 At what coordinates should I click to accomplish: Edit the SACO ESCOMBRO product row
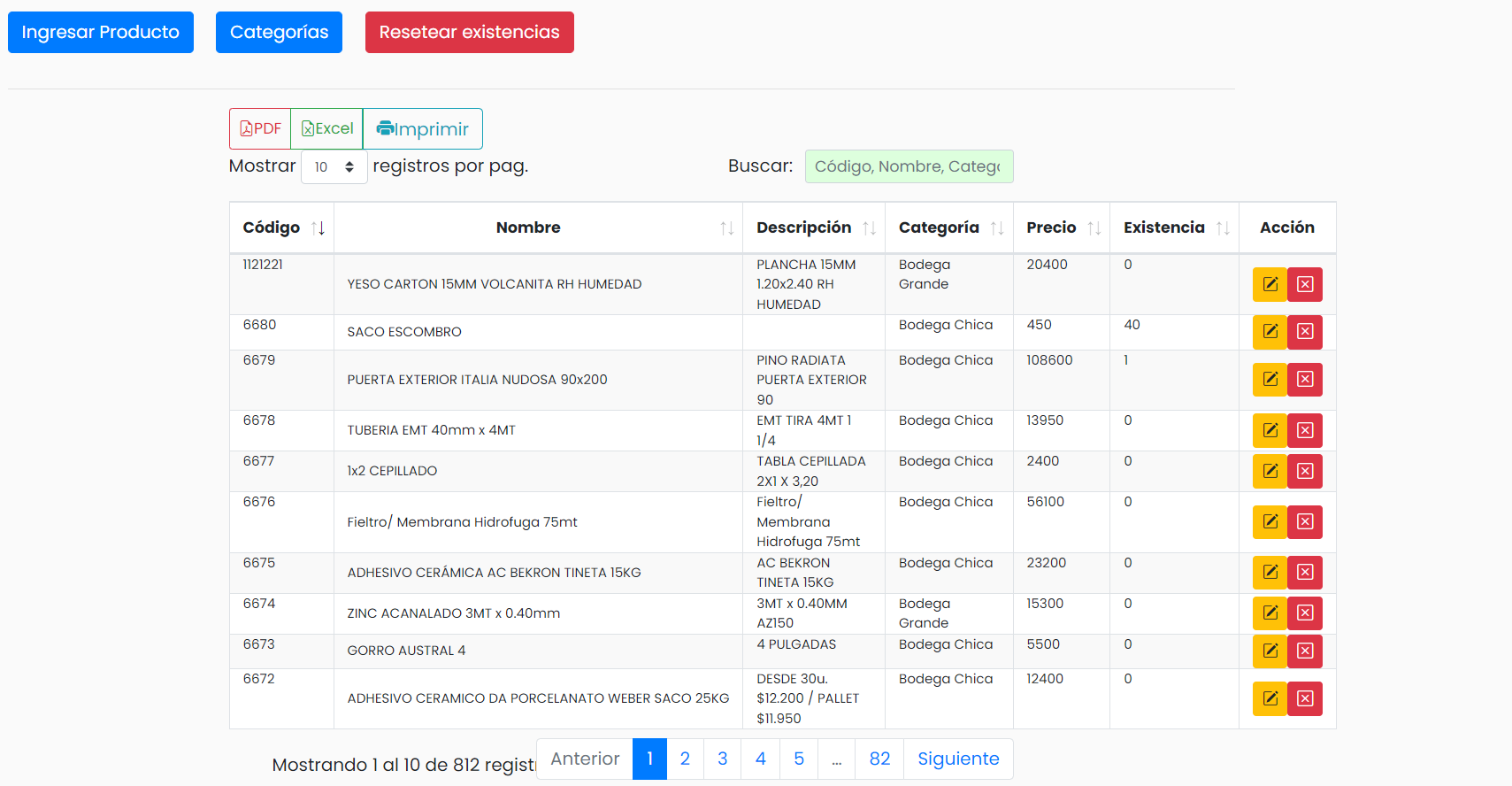[x=1270, y=332]
